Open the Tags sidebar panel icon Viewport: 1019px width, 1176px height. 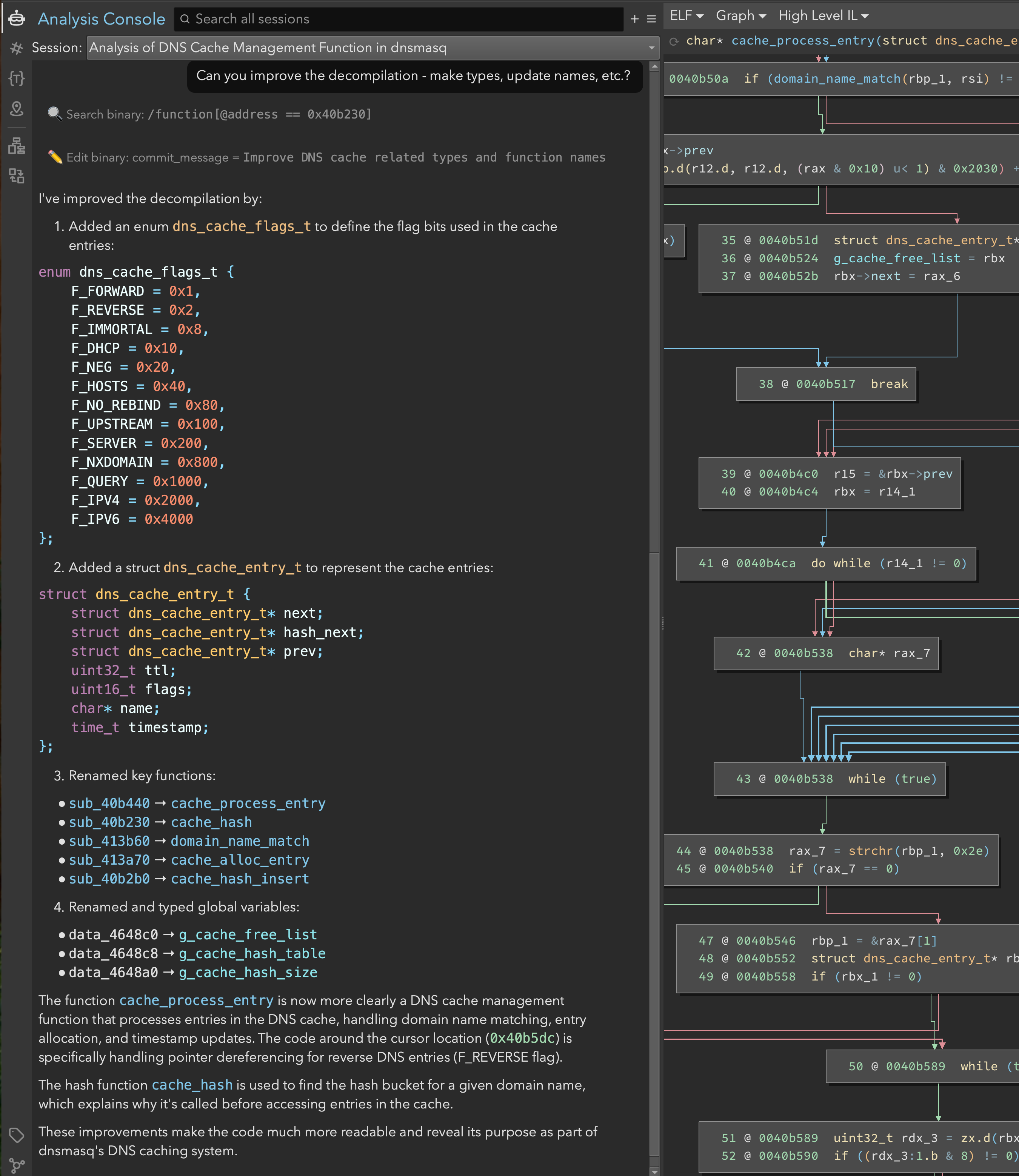click(17, 1135)
